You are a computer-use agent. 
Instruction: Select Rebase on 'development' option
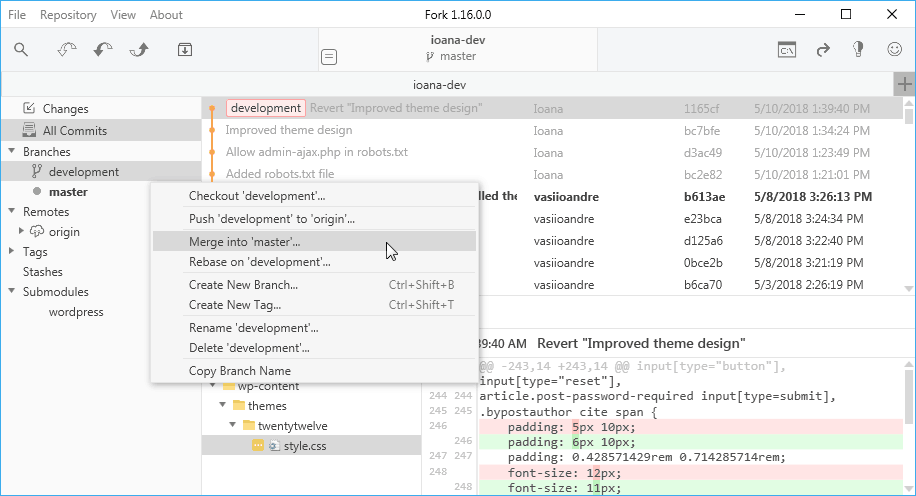coord(314,262)
